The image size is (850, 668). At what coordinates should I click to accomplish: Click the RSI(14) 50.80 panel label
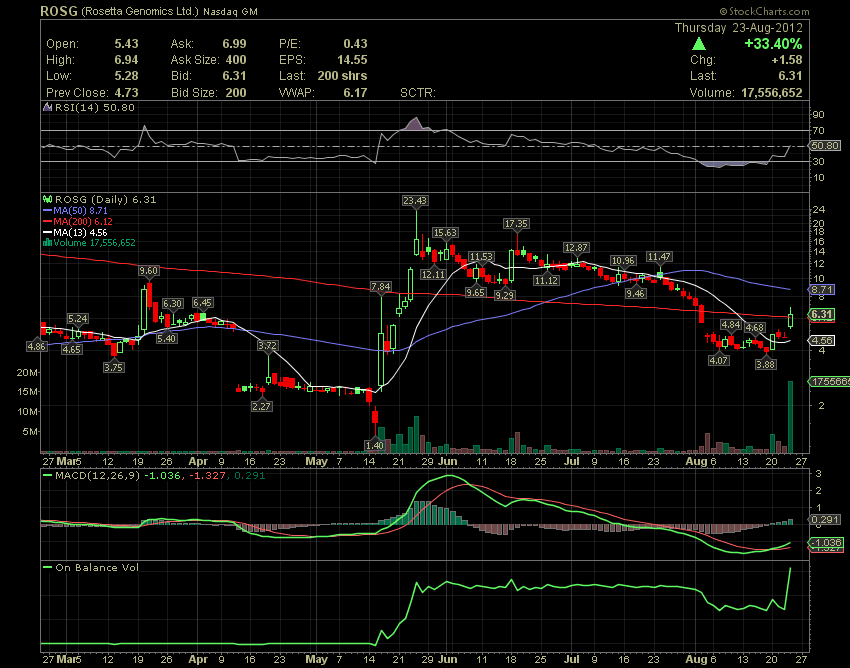[94, 107]
